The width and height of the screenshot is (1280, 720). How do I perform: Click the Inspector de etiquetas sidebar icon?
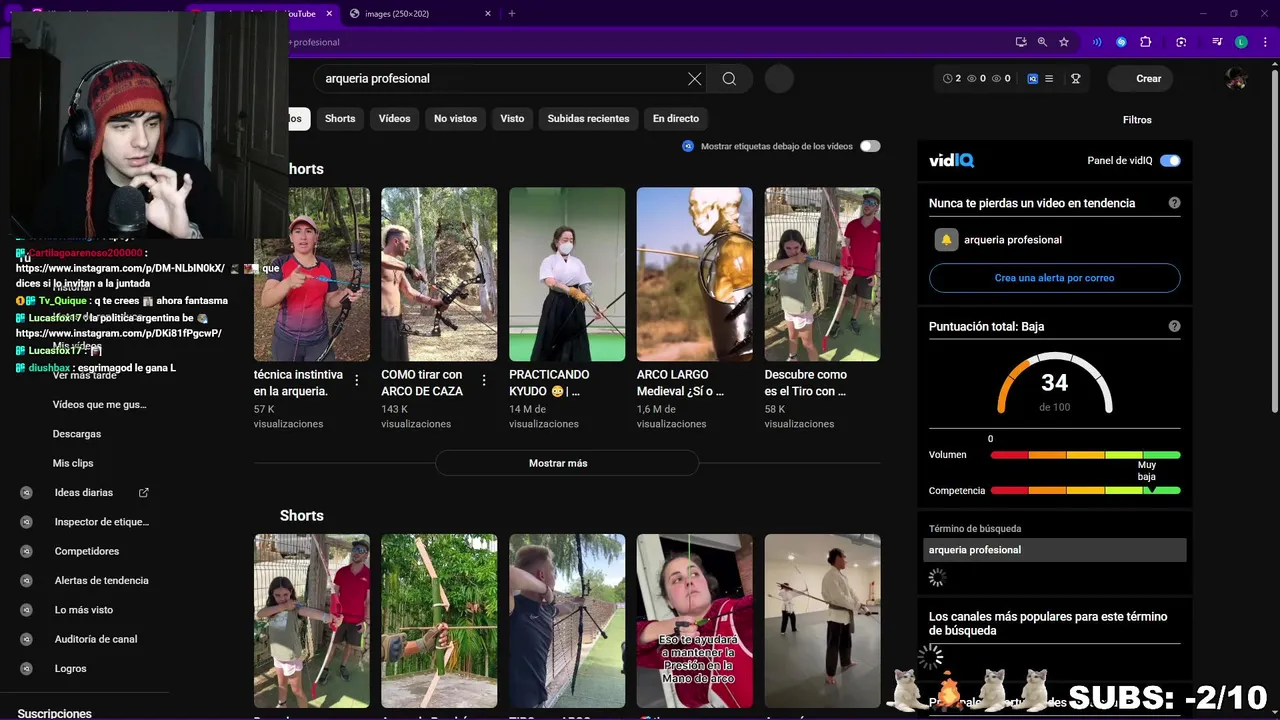tap(27, 522)
